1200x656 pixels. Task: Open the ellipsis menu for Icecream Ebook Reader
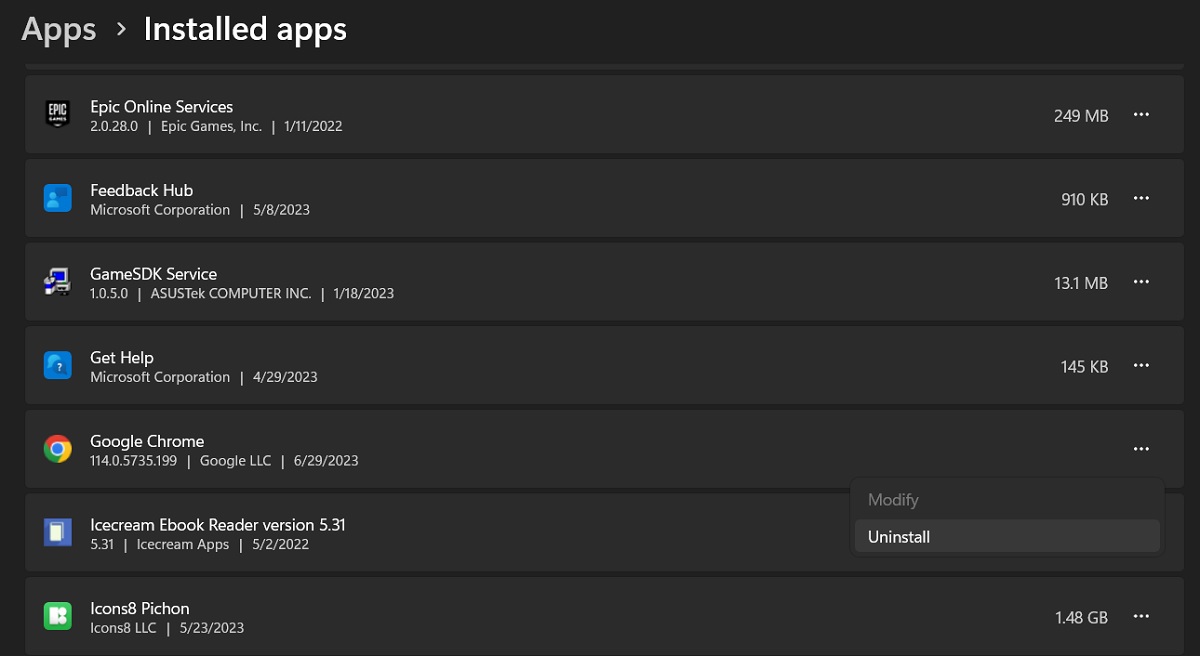(1141, 532)
